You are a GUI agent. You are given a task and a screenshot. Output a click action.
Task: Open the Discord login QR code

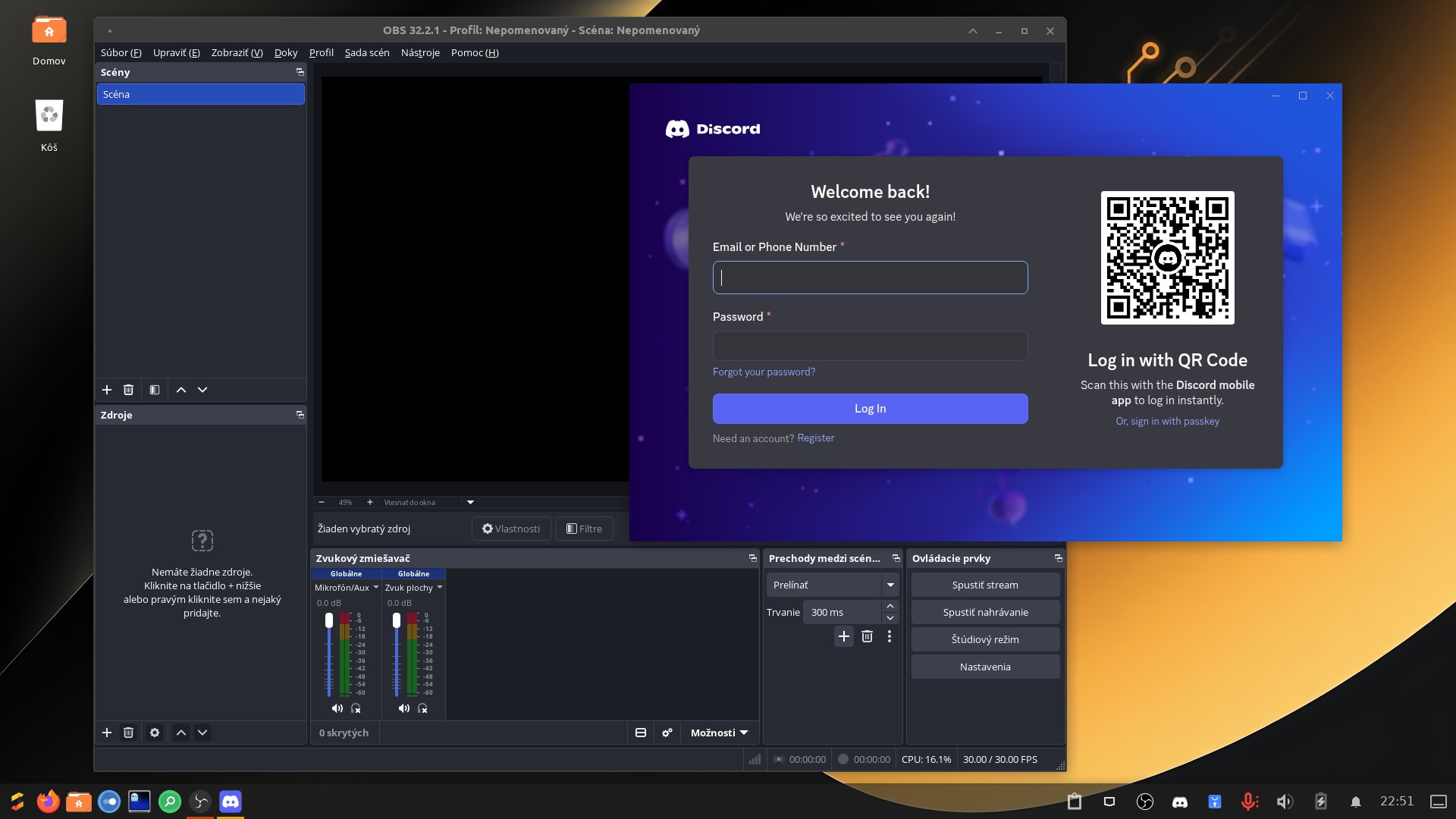(1167, 258)
